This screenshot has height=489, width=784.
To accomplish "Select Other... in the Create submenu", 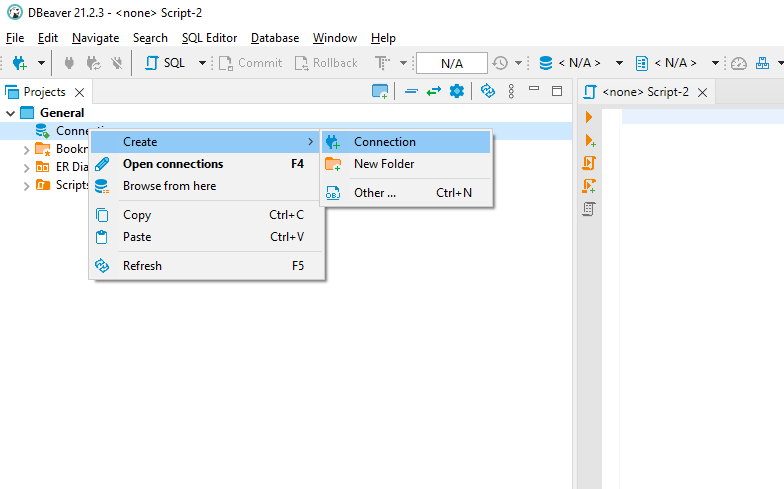I will (x=406, y=193).
